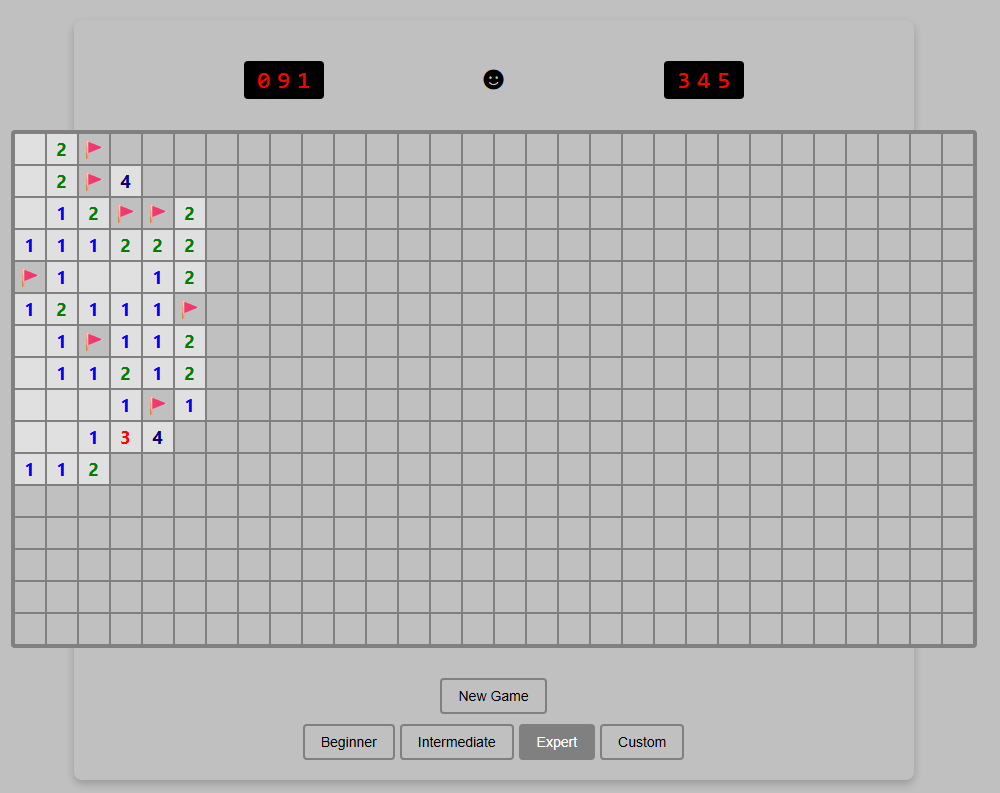Click the 1 left of the ninth-row flag
Screen dimensions: 1000x793
126,405
